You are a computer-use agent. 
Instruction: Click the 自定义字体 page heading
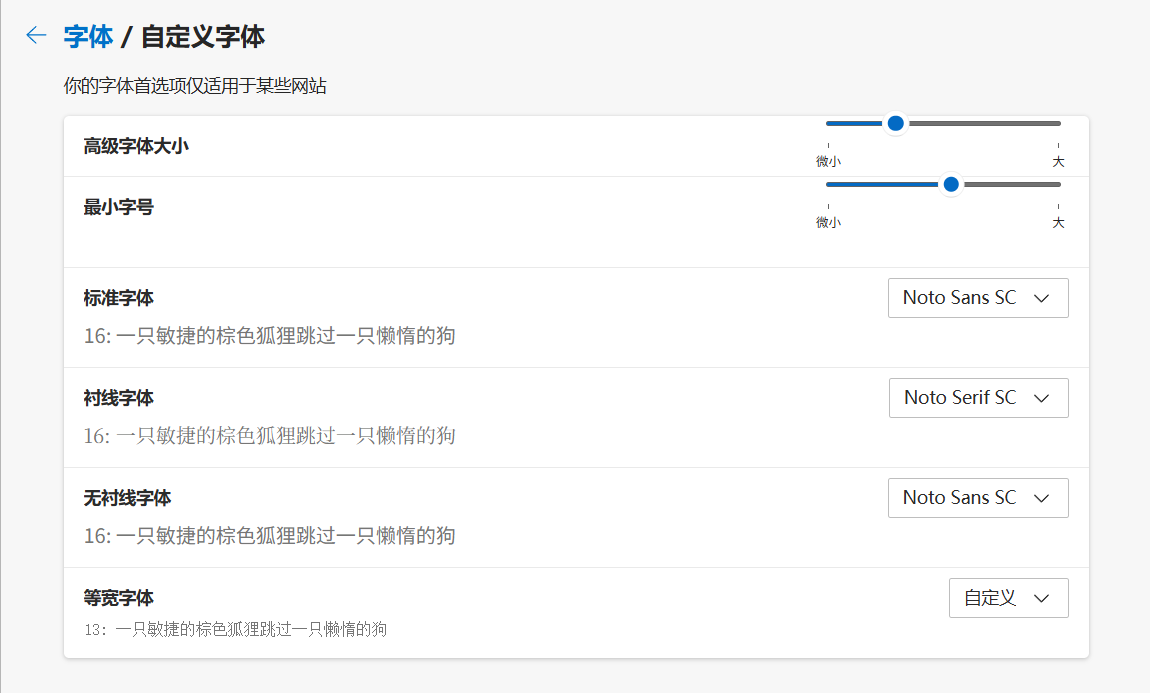[x=202, y=37]
